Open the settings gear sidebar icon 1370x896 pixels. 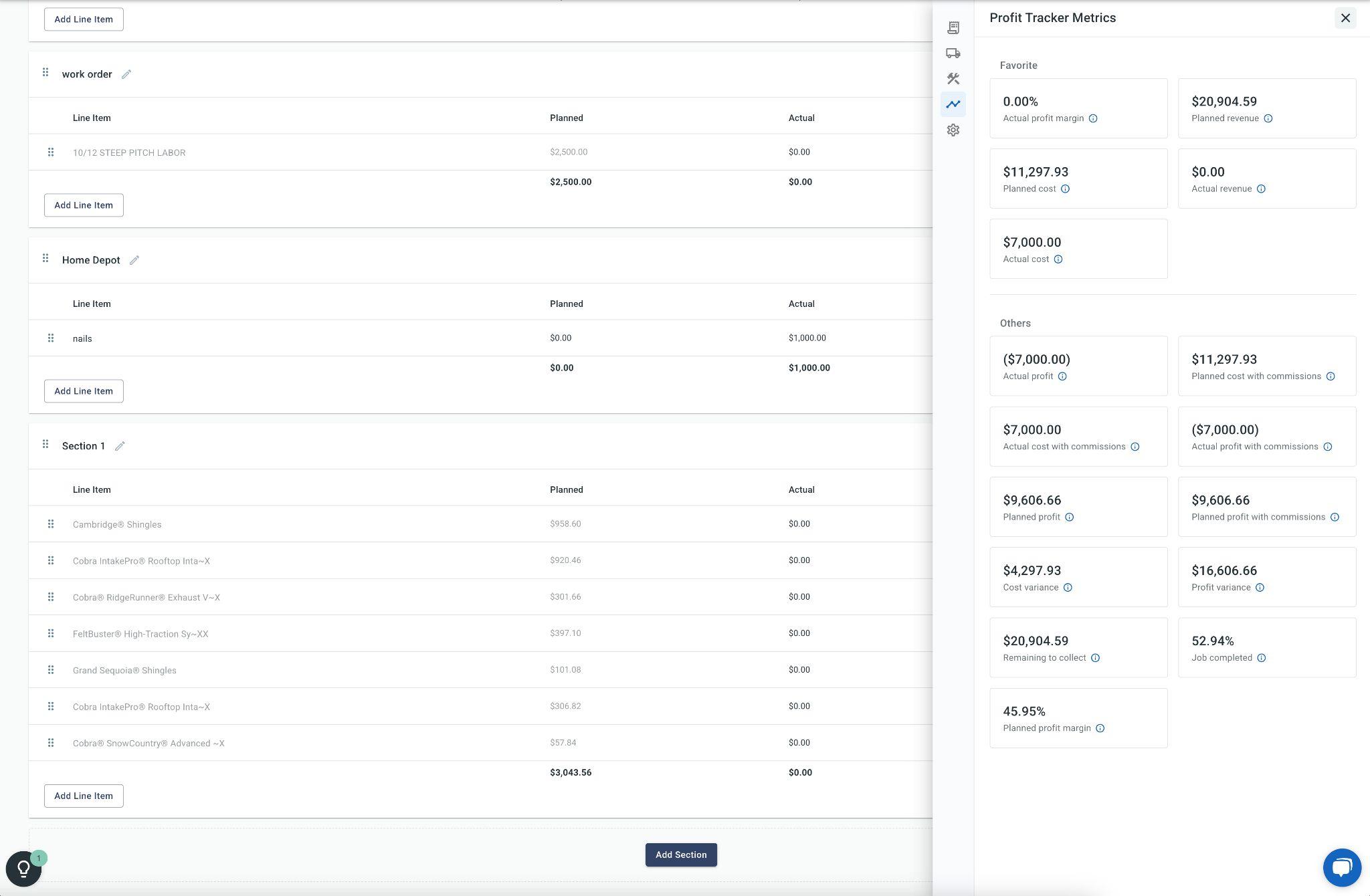click(x=953, y=130)
